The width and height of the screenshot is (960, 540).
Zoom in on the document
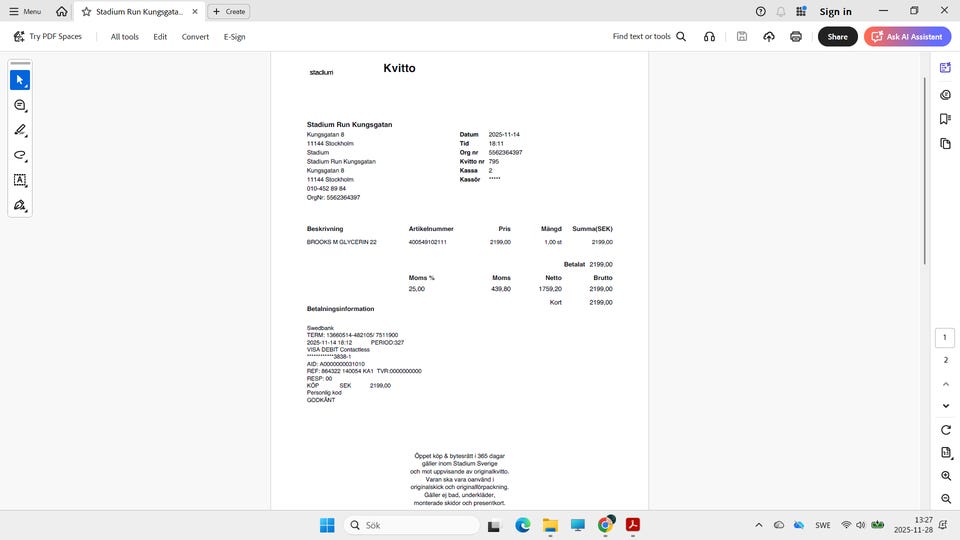pos(946,476)
